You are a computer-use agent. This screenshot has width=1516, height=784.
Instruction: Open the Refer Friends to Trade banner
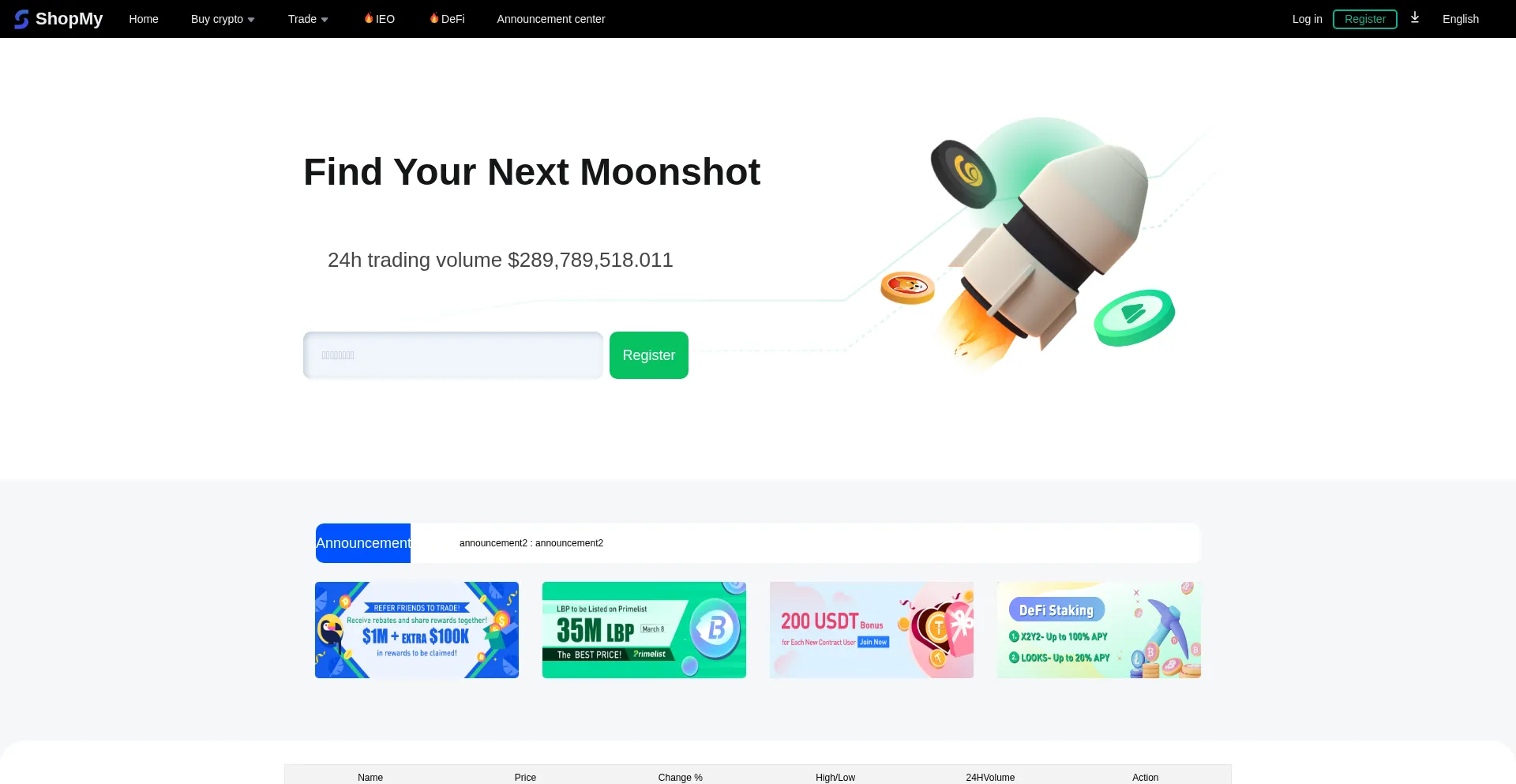pos(417,630)
